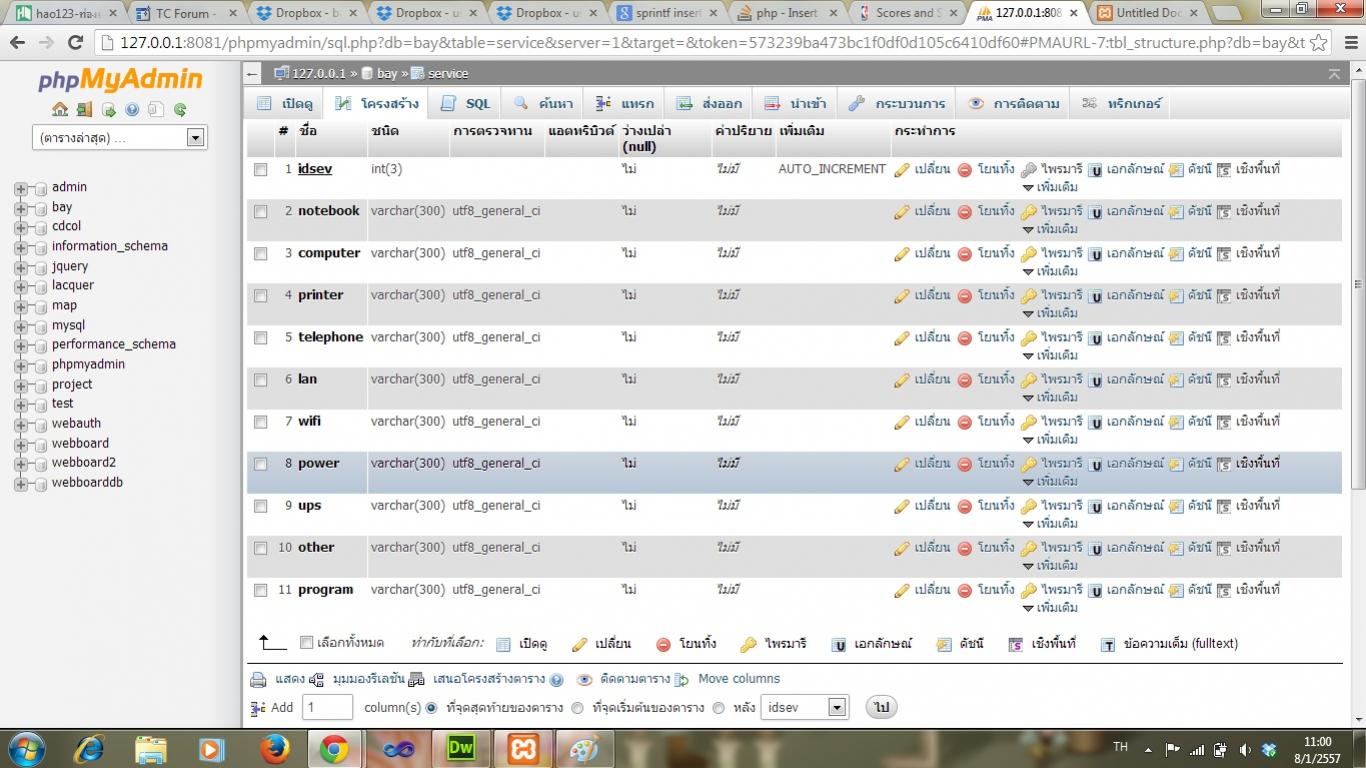
Task: Open the recent tables dropdown in sidebar
Action: coord(120,138)
